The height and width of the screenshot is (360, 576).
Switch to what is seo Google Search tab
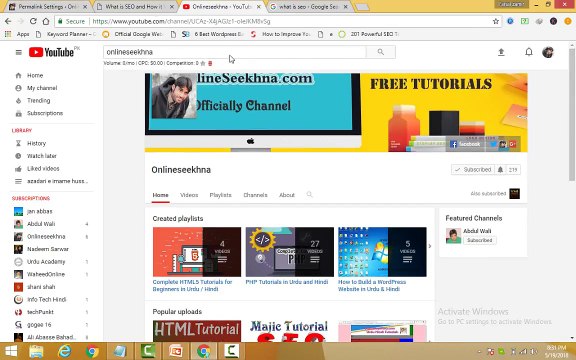309,7
